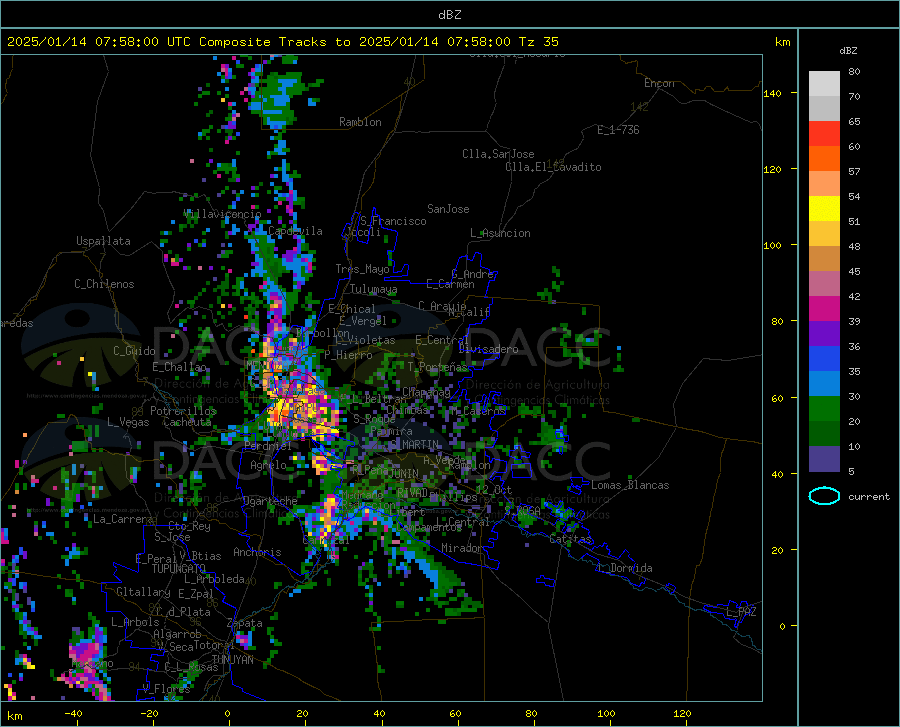
Task: Click the 'Ugarteche' map label
Action: 270,501
